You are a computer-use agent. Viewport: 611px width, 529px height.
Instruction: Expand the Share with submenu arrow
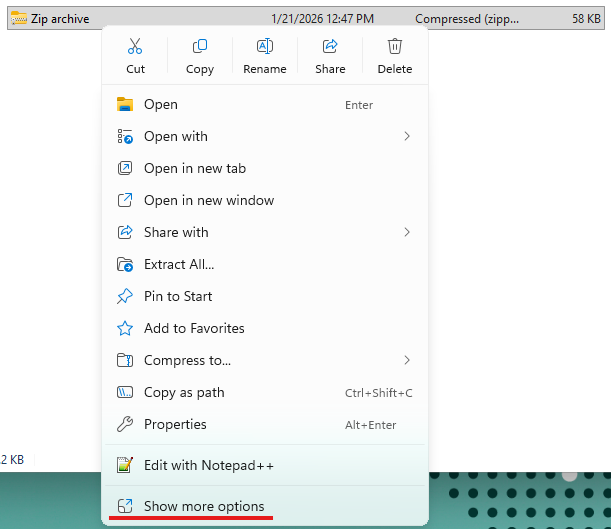pos(407,232)
